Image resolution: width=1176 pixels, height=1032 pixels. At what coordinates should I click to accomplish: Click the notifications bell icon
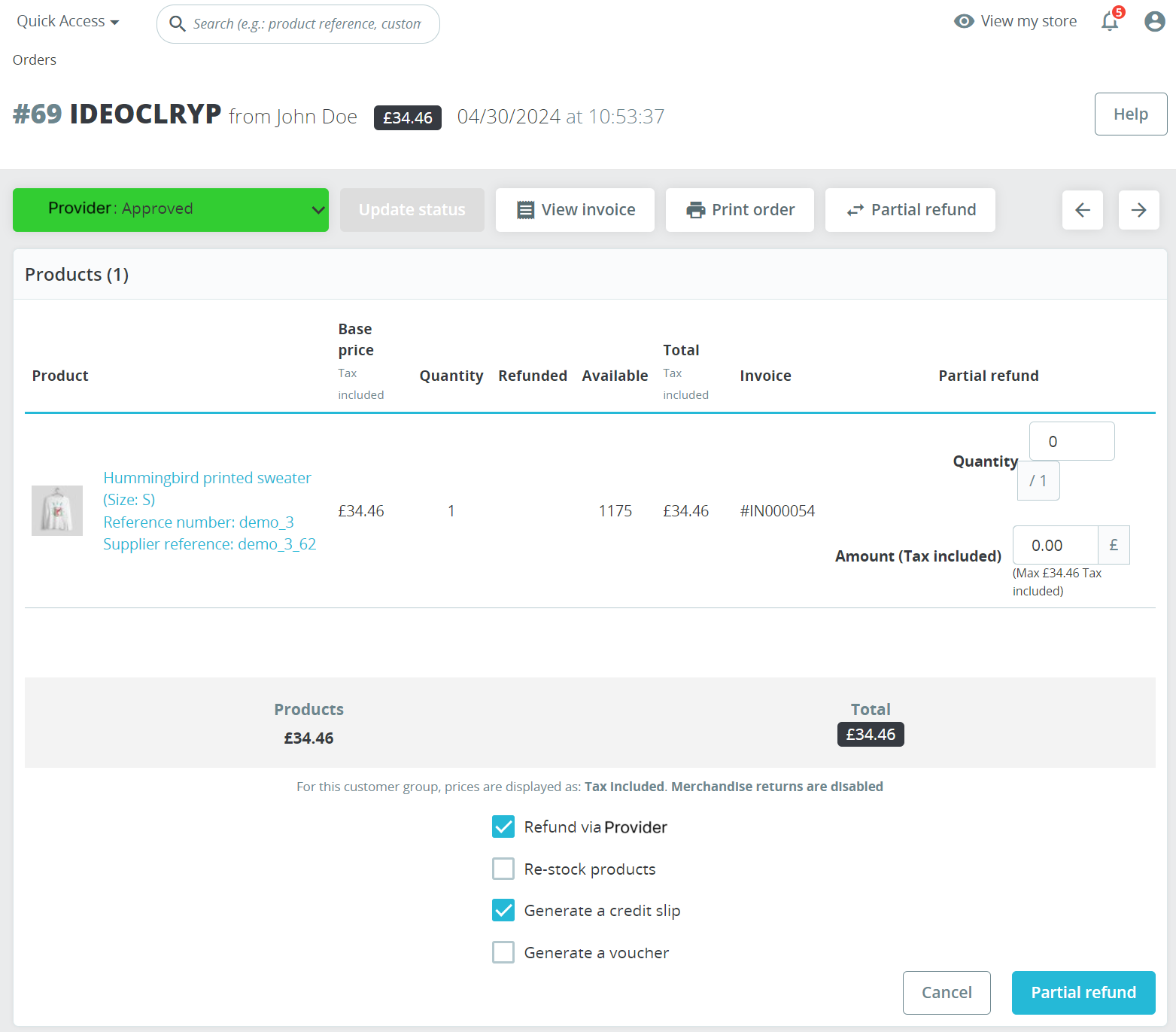[x=1109, y=22]
